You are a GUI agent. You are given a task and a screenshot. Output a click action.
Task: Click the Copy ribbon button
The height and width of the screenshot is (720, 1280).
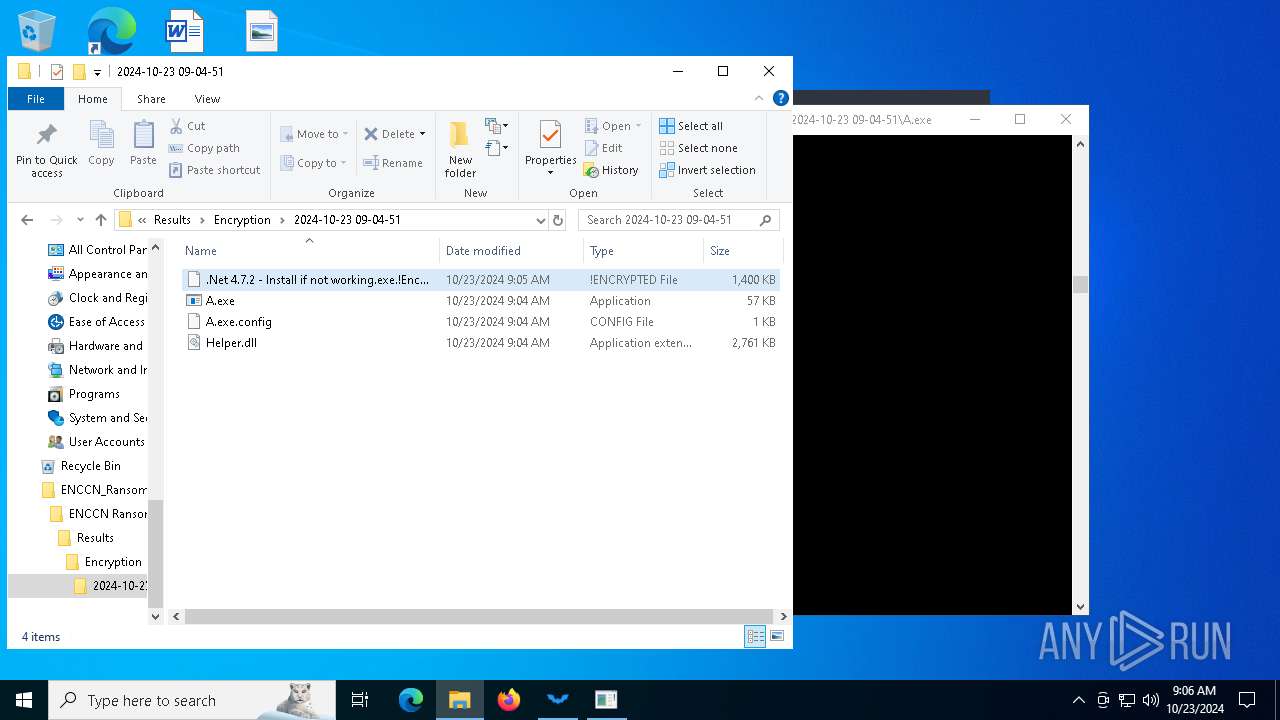101,144
